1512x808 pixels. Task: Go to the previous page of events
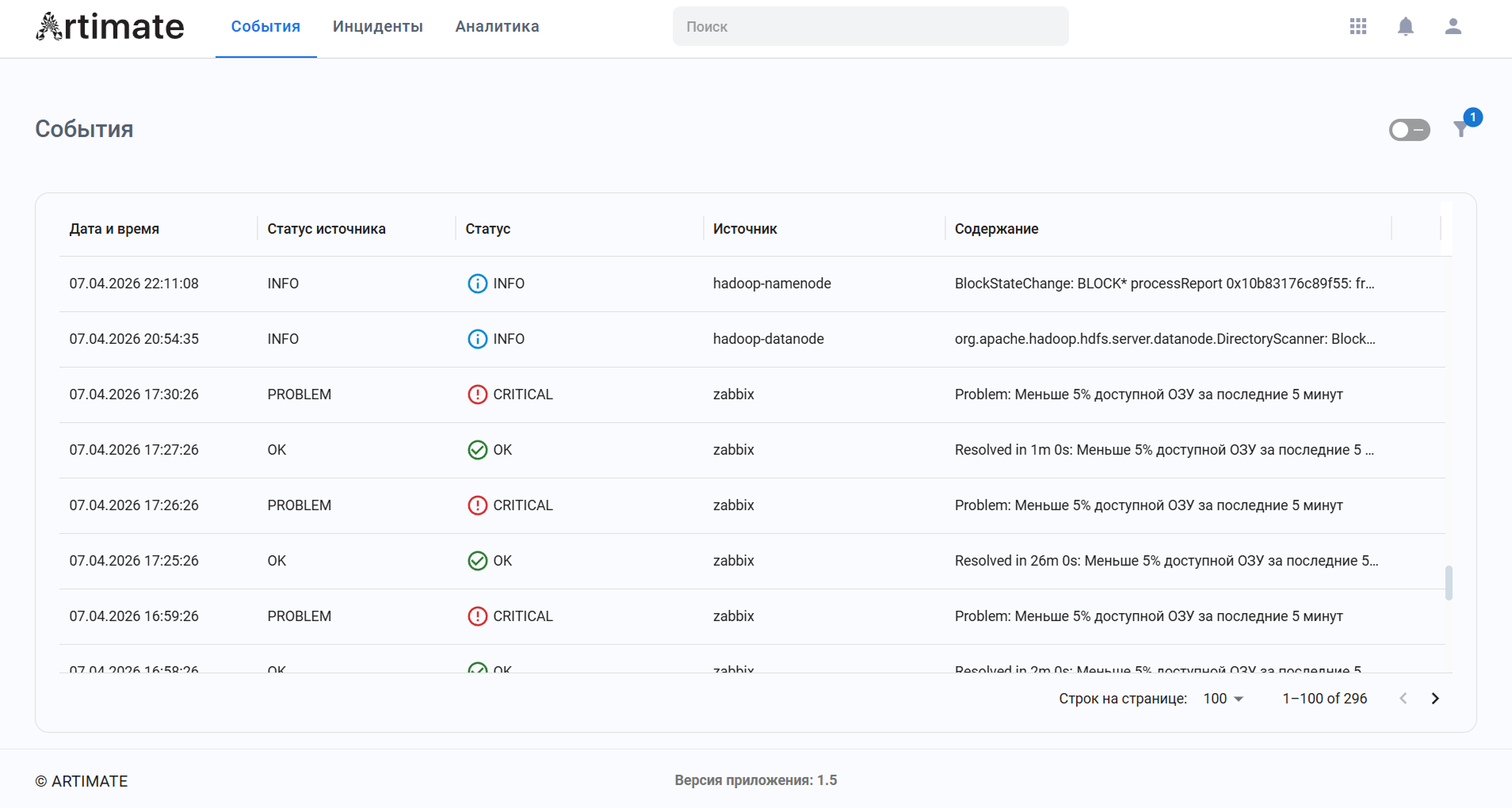[1403, 699]
